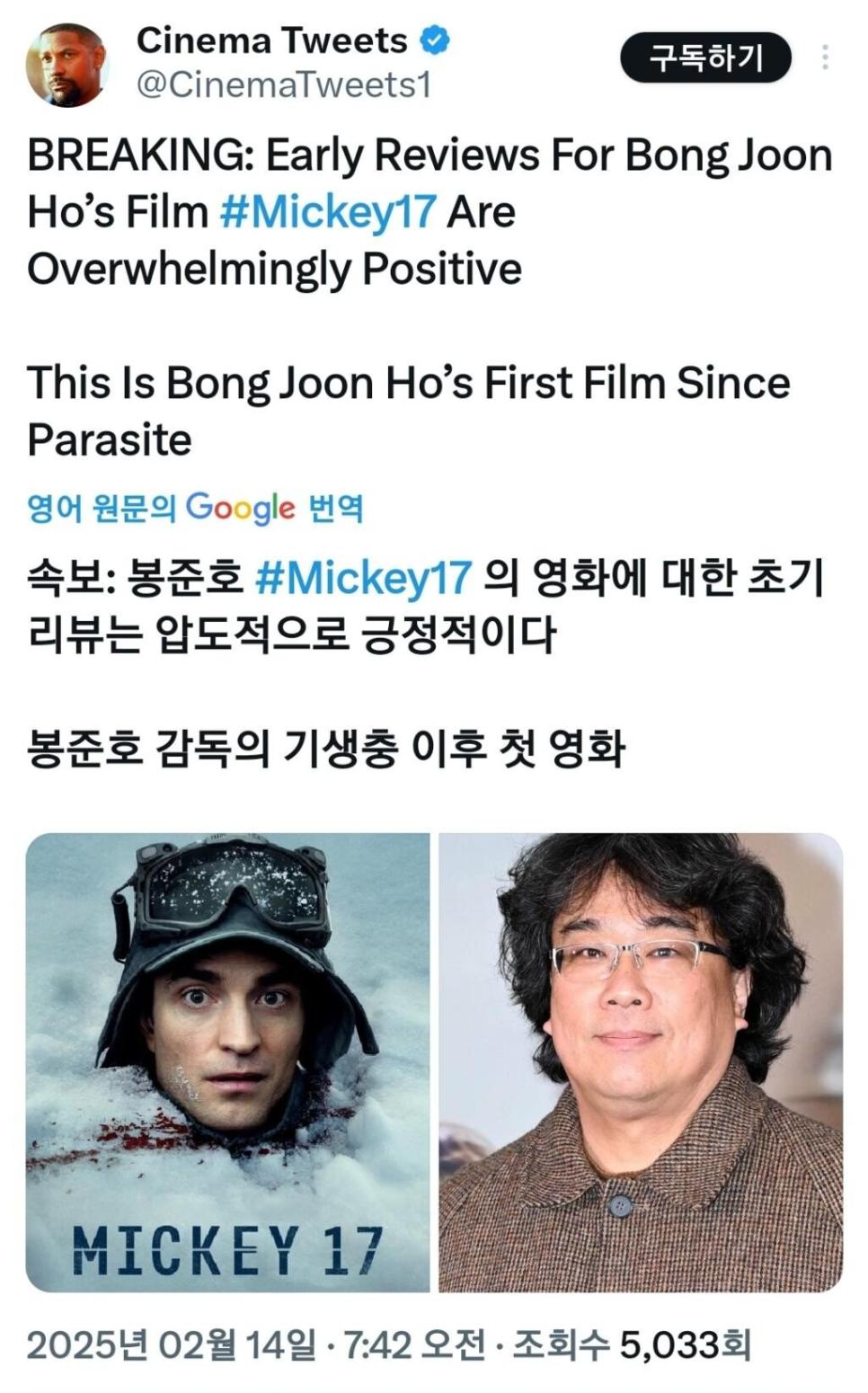Screen dimensions: 868x1393
Task: Open the Mickey 17 poster image
Action: (x=227, y=1062)
